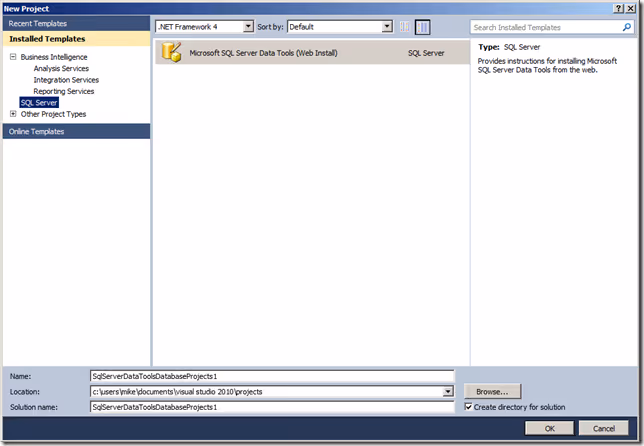This screenshot has width=644, height=446.
Task: Select Microsoft SQL Server Data Tools (Web Install)
Action: tap(312, 53)
